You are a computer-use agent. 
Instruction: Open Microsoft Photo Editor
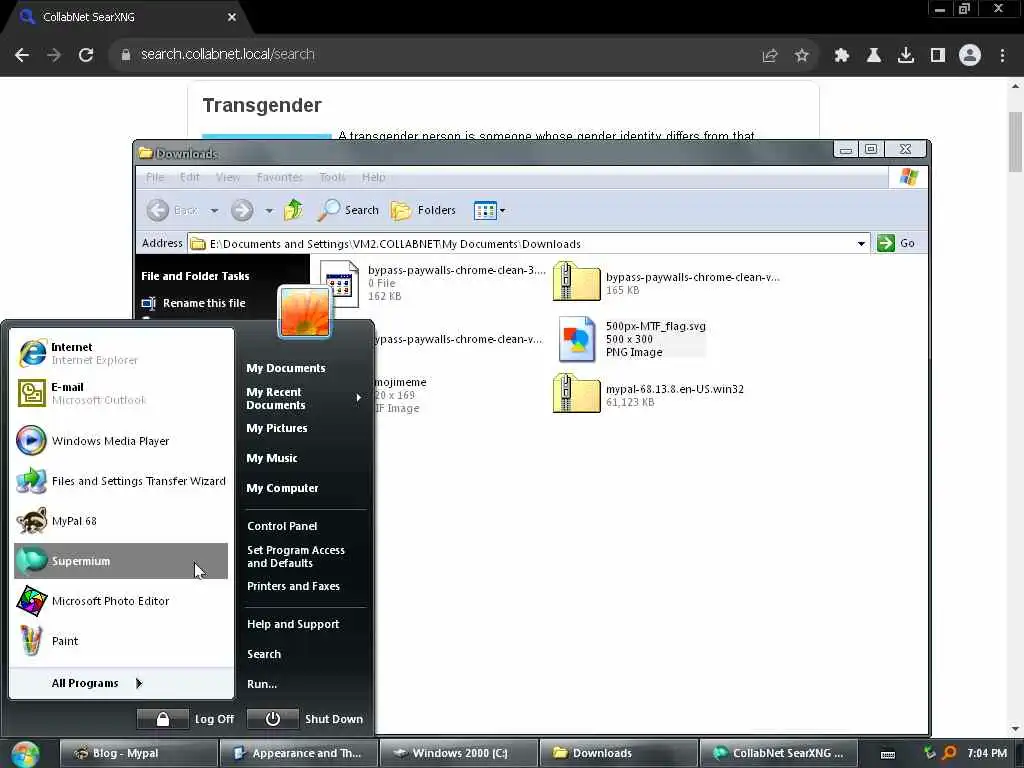(121, 601)
